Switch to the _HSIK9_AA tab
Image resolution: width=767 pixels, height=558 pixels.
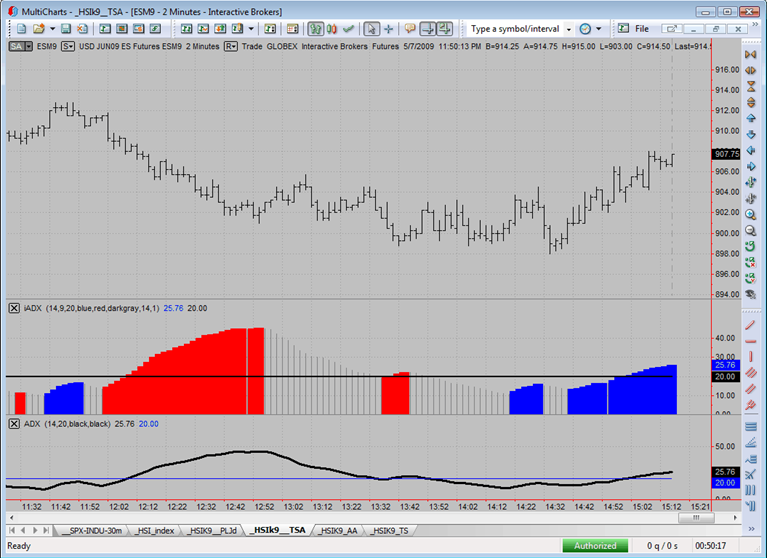[x=338, y=531]
